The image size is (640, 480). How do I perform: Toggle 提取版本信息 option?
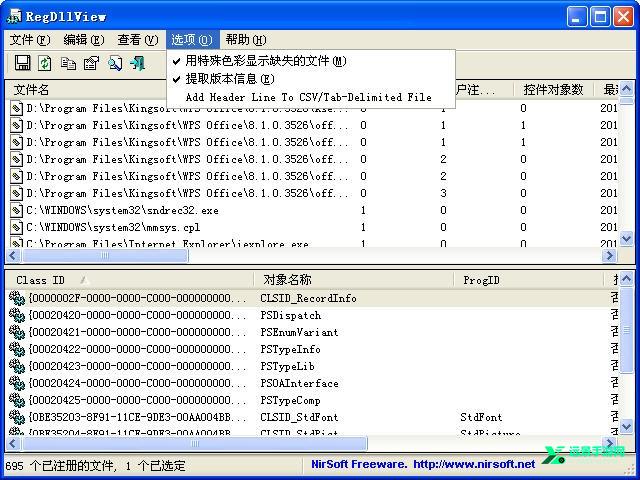click(x=311, y=79)
